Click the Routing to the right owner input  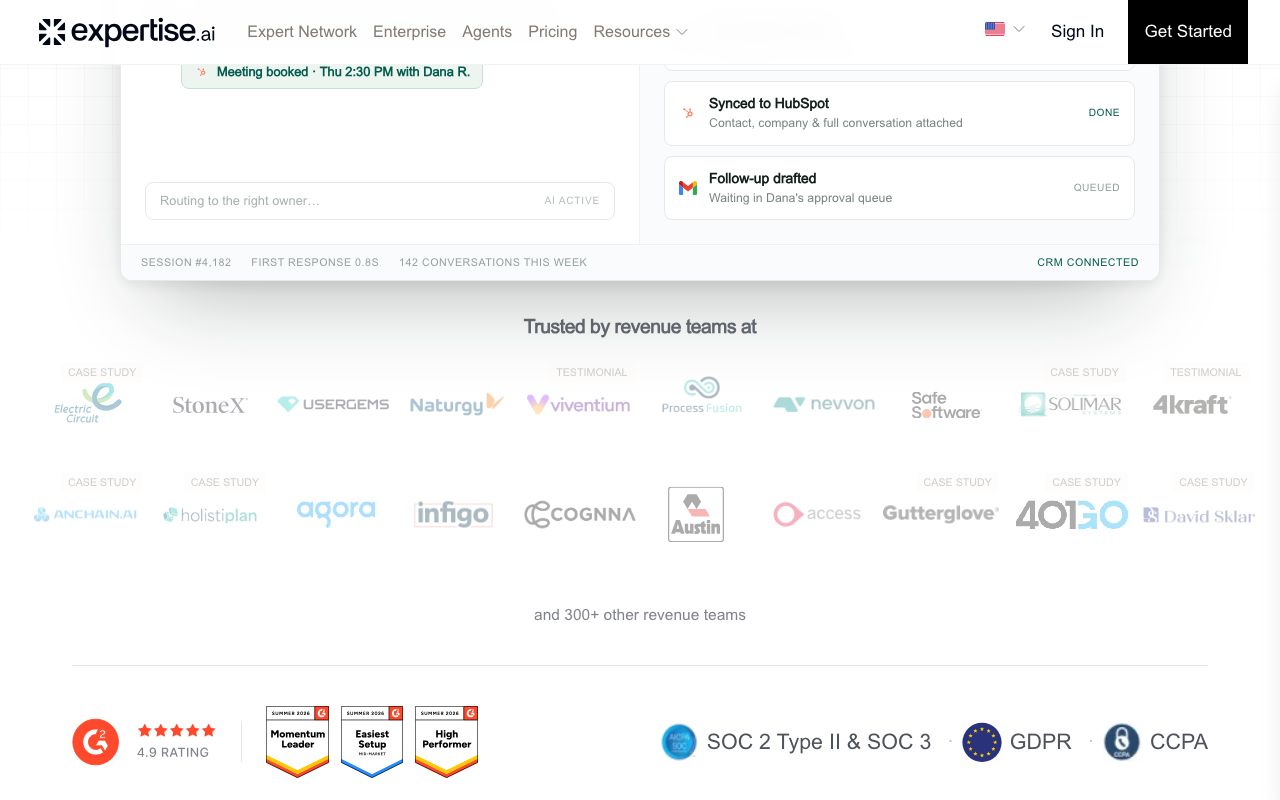(x=380, y=201)
